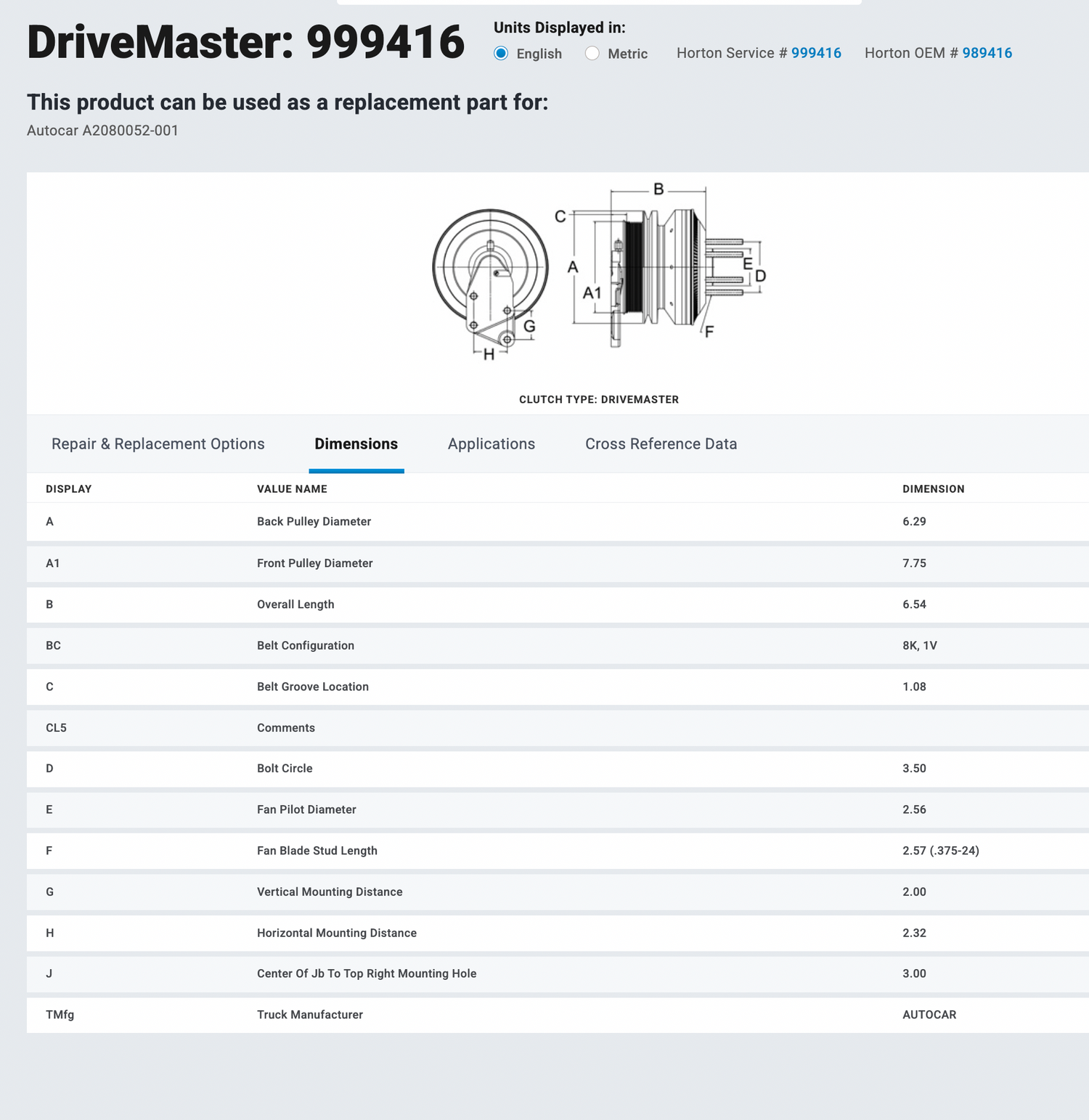Select the Back Pulley Diameter row
Viewport: 1089px width, 1120px height.
point(314,522)
